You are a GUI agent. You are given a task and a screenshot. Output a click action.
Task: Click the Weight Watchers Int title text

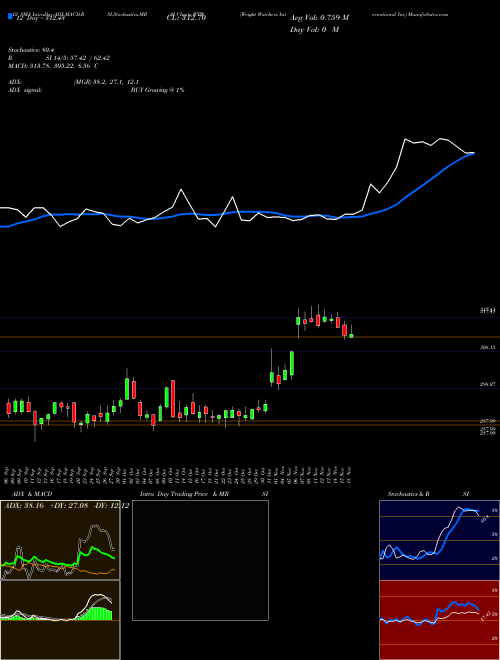263,14
